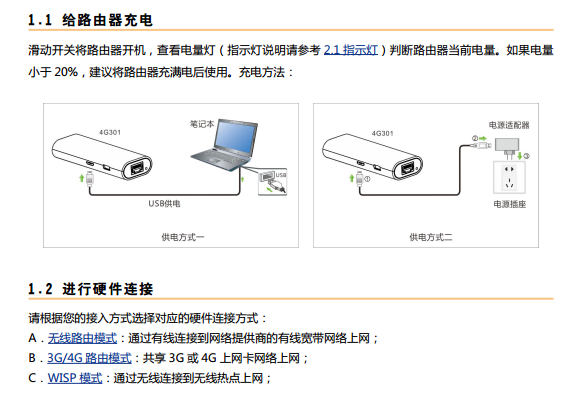Click the 1.2 进行硬件连接 heading
Image resolution: width=565 pixels, height=408 pixels.
pyautogui.click(x=91, y=289)
